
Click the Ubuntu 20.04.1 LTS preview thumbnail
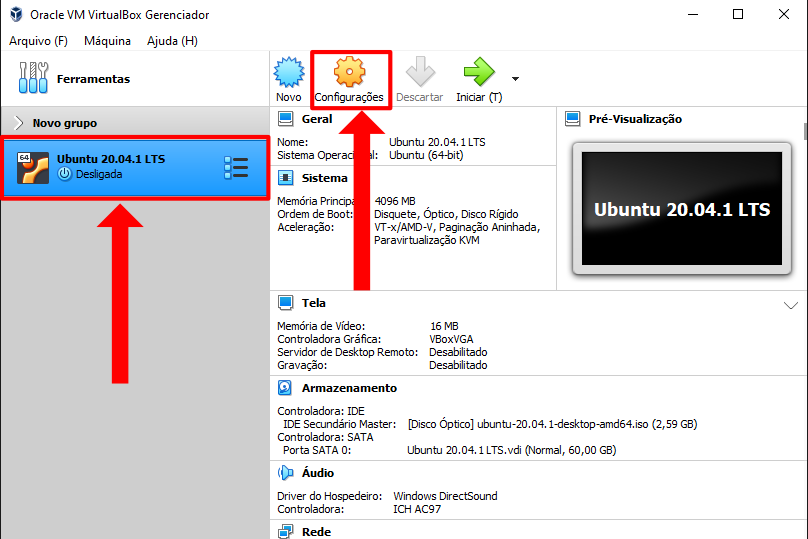682,209
